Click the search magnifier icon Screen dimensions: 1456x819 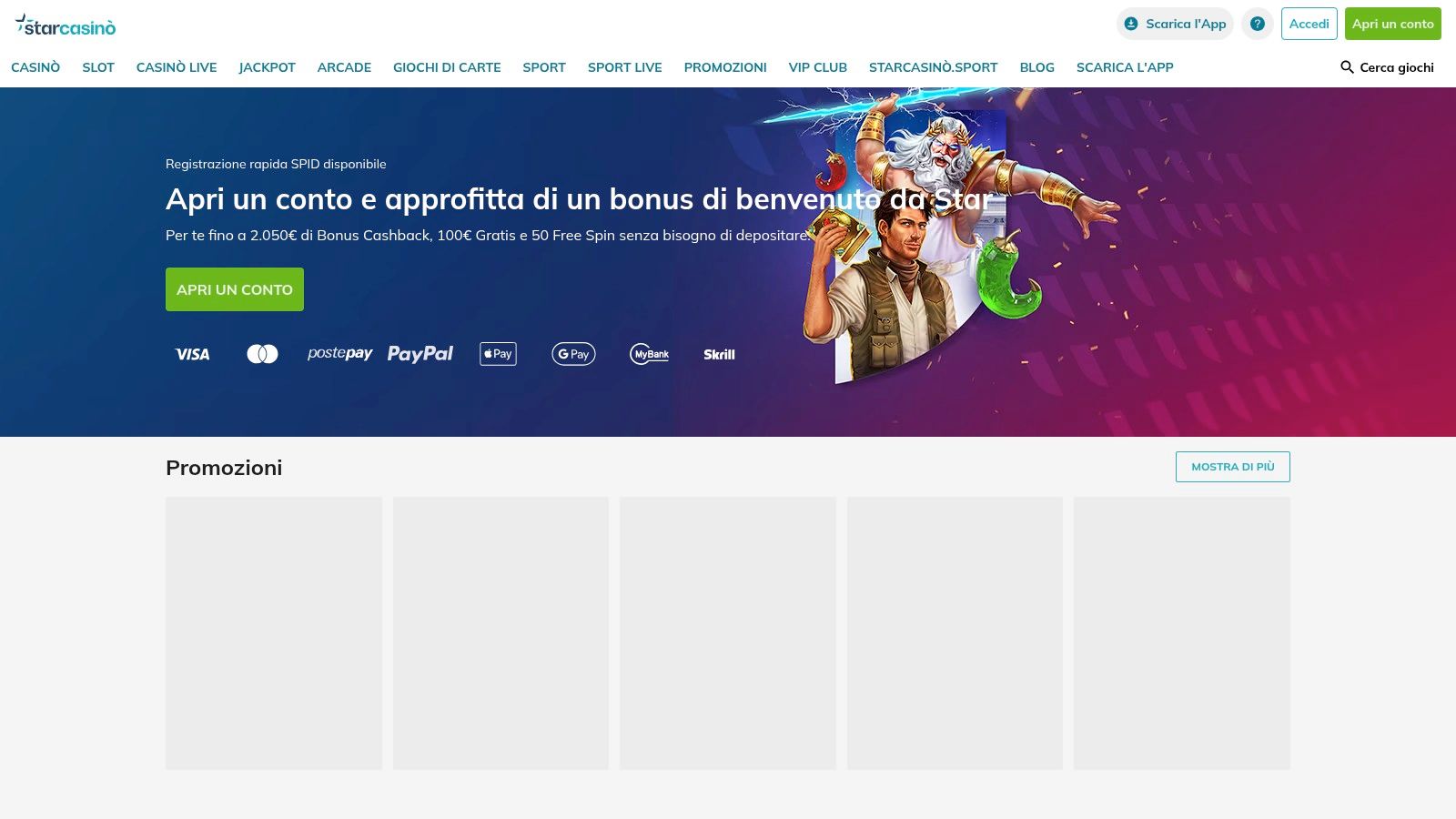1347,67
